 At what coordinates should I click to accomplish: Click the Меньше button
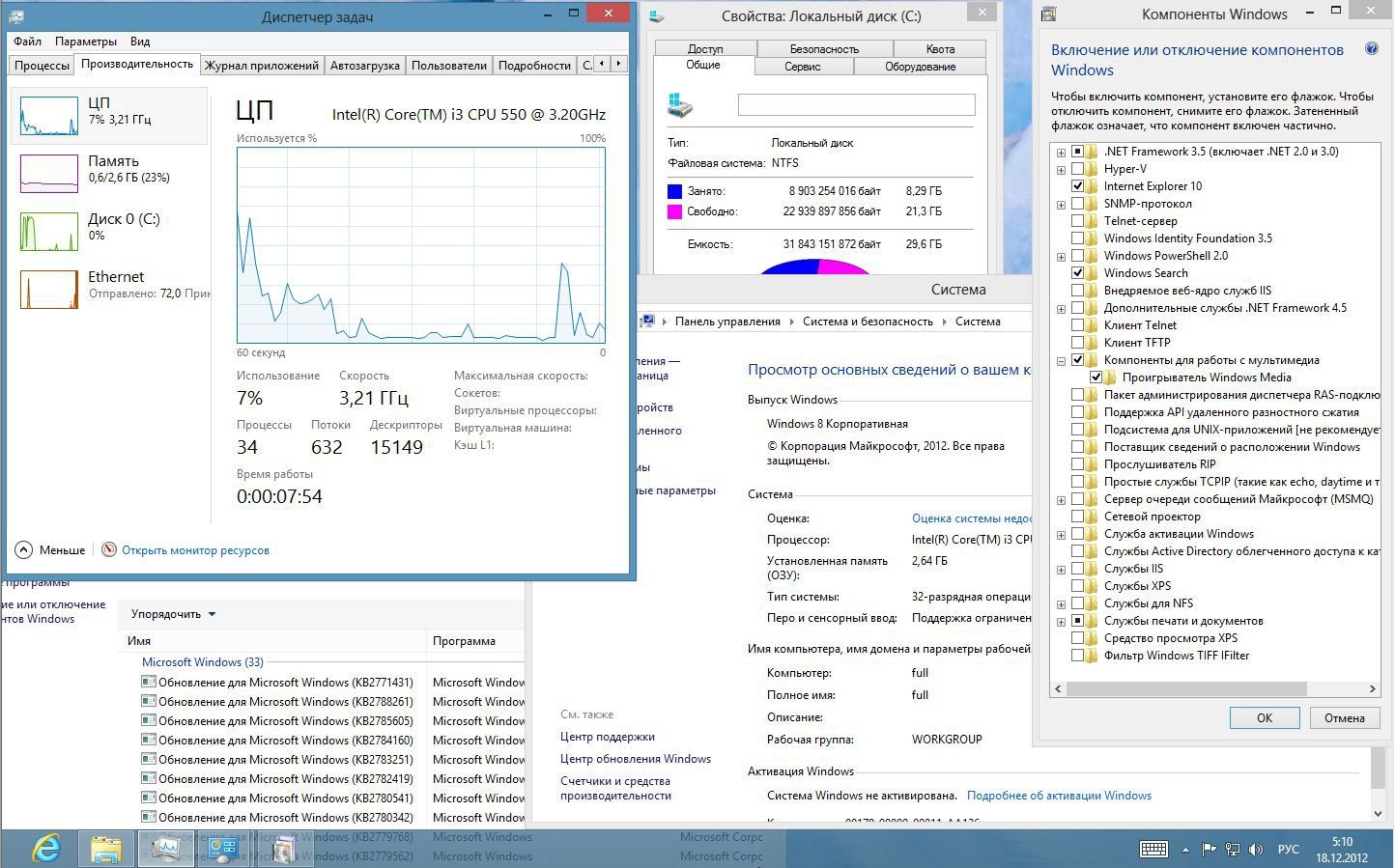[50, 549]
